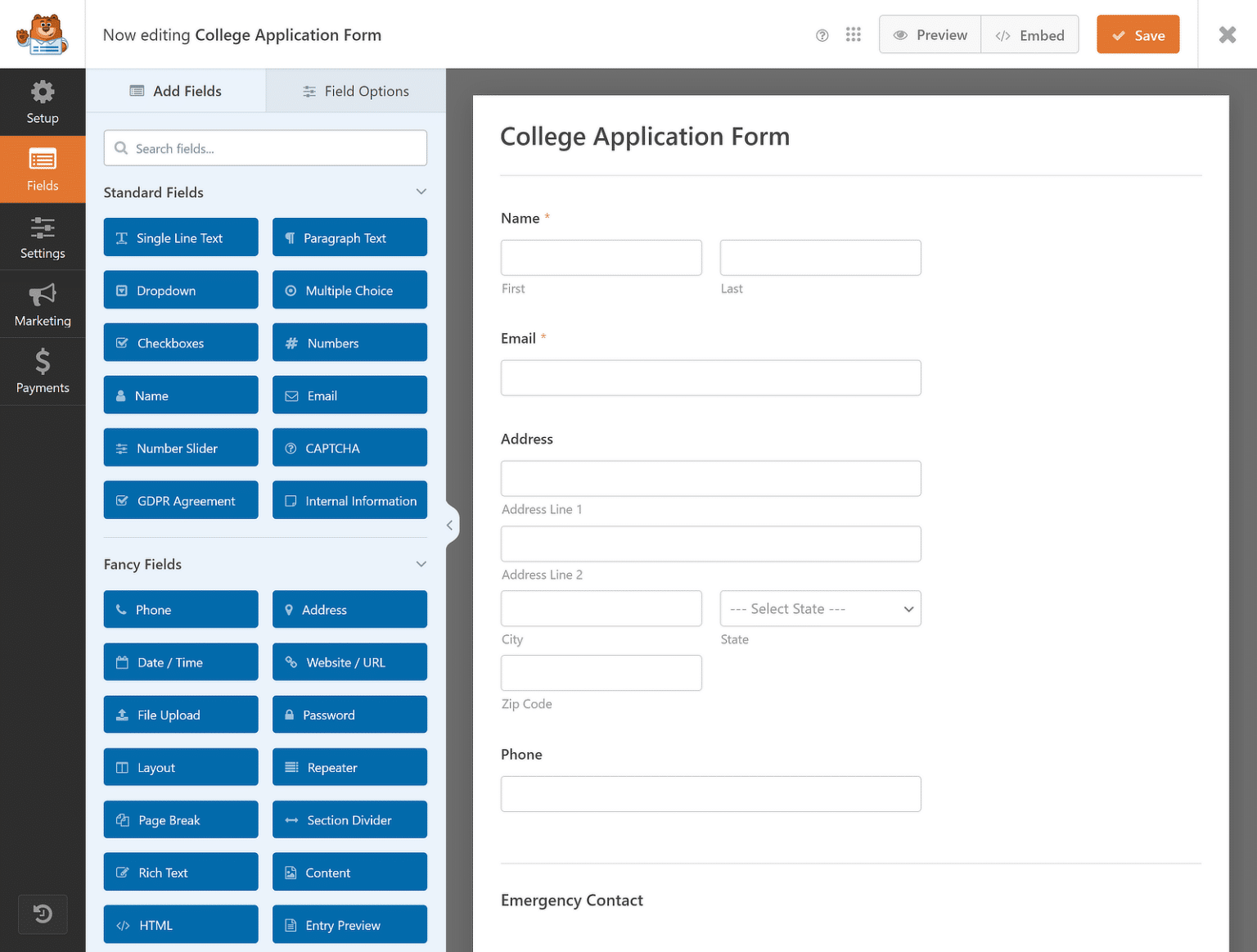Switch to the Marketing panel
Image resolution: width=1257 pixels, height=952 pixels.
click(43, 304)
